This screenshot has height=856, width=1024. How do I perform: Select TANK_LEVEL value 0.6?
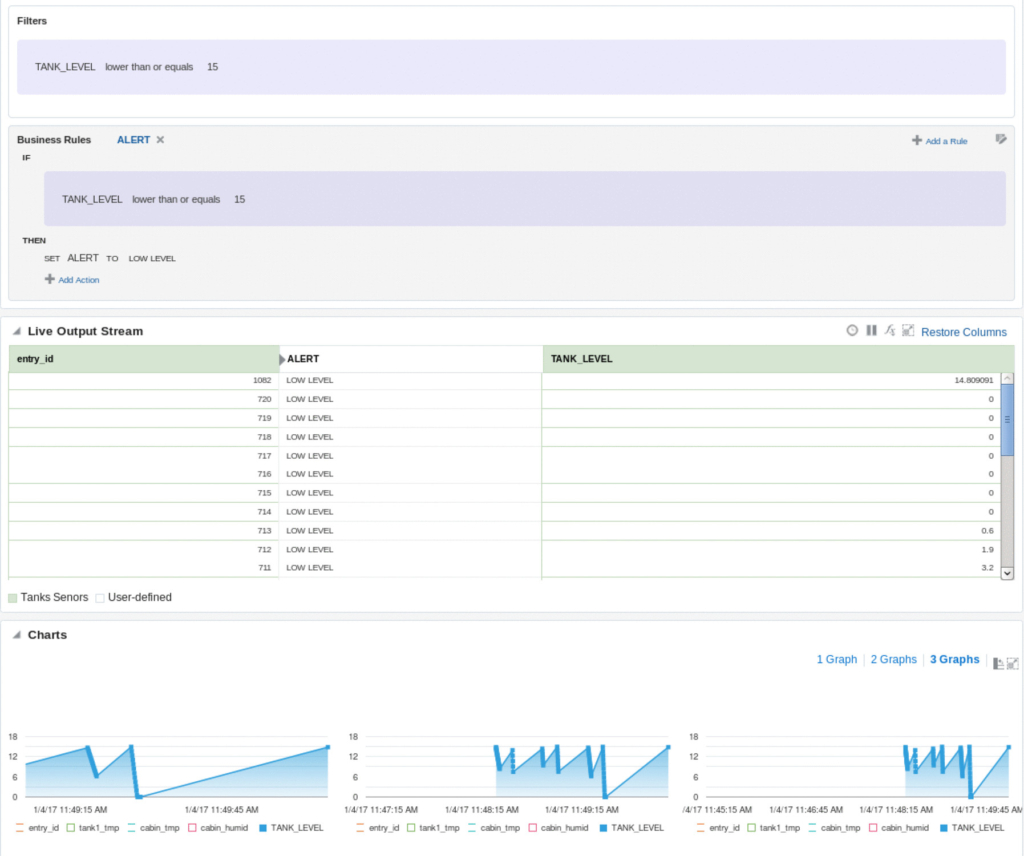click(x=987, y=531)
